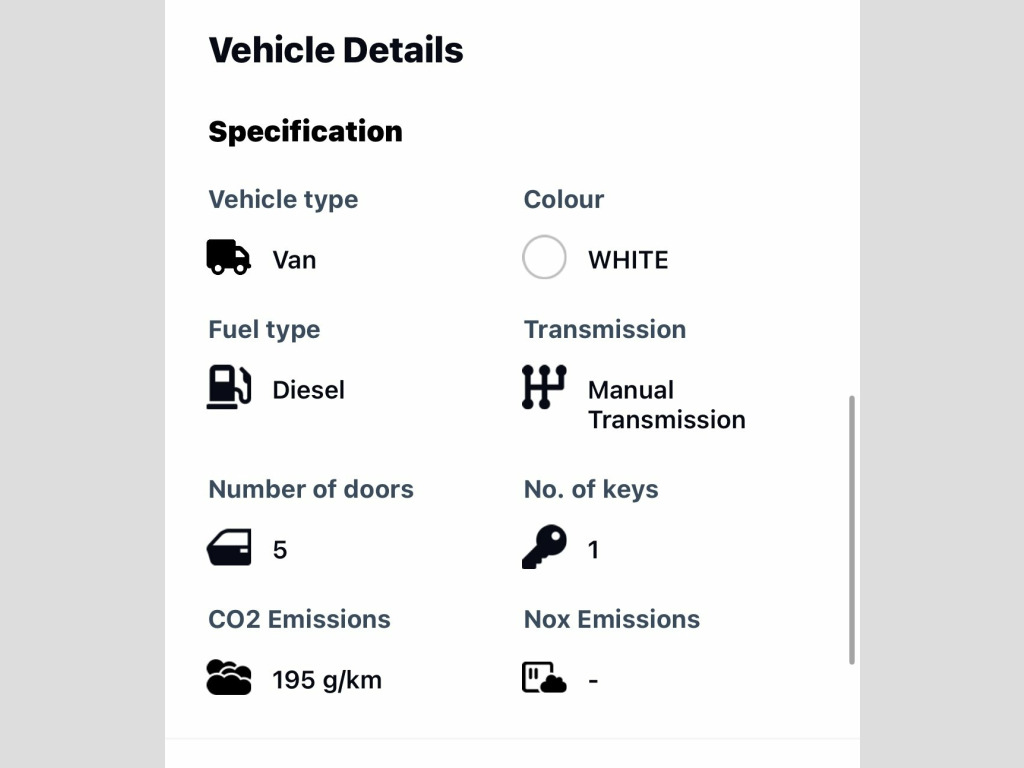
Task: Click the Van value text
Action: click(295, 260)
